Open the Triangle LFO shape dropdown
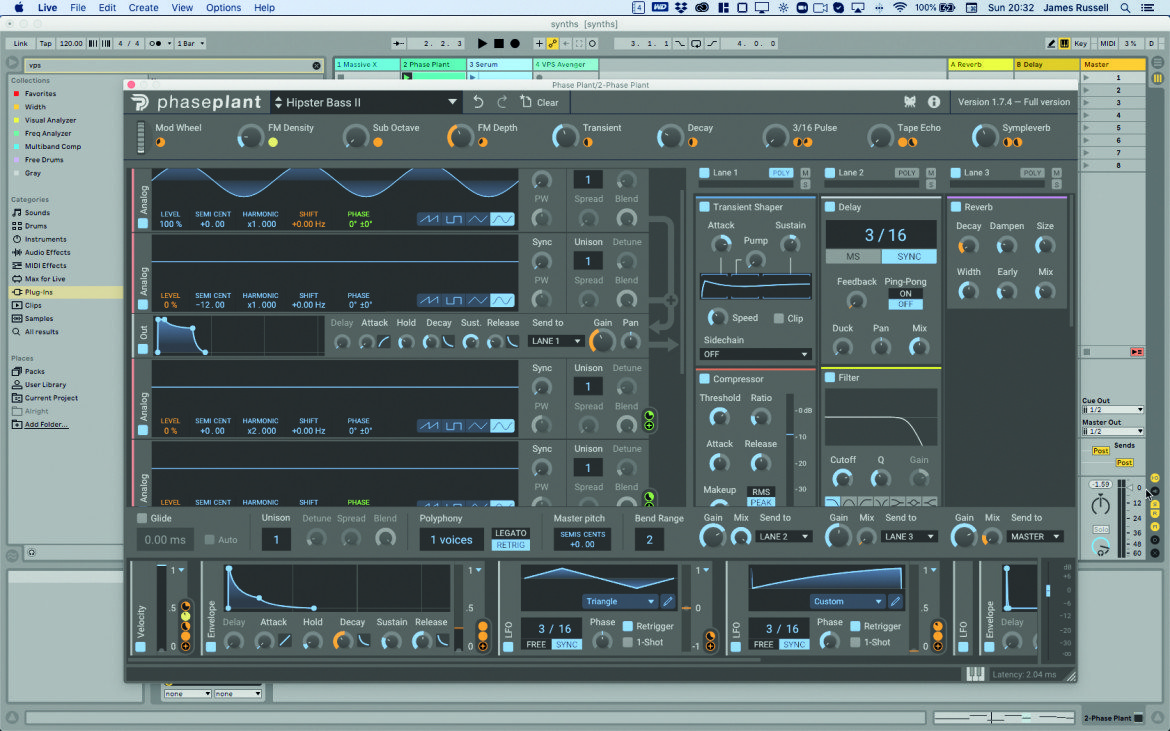This screenshot has width=1170, height=731. pyautogui.click(x=619, y=601)
